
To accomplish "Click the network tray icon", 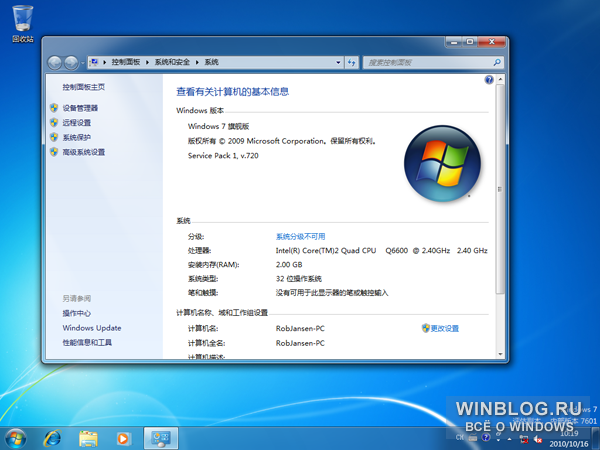I will point(524,439).
